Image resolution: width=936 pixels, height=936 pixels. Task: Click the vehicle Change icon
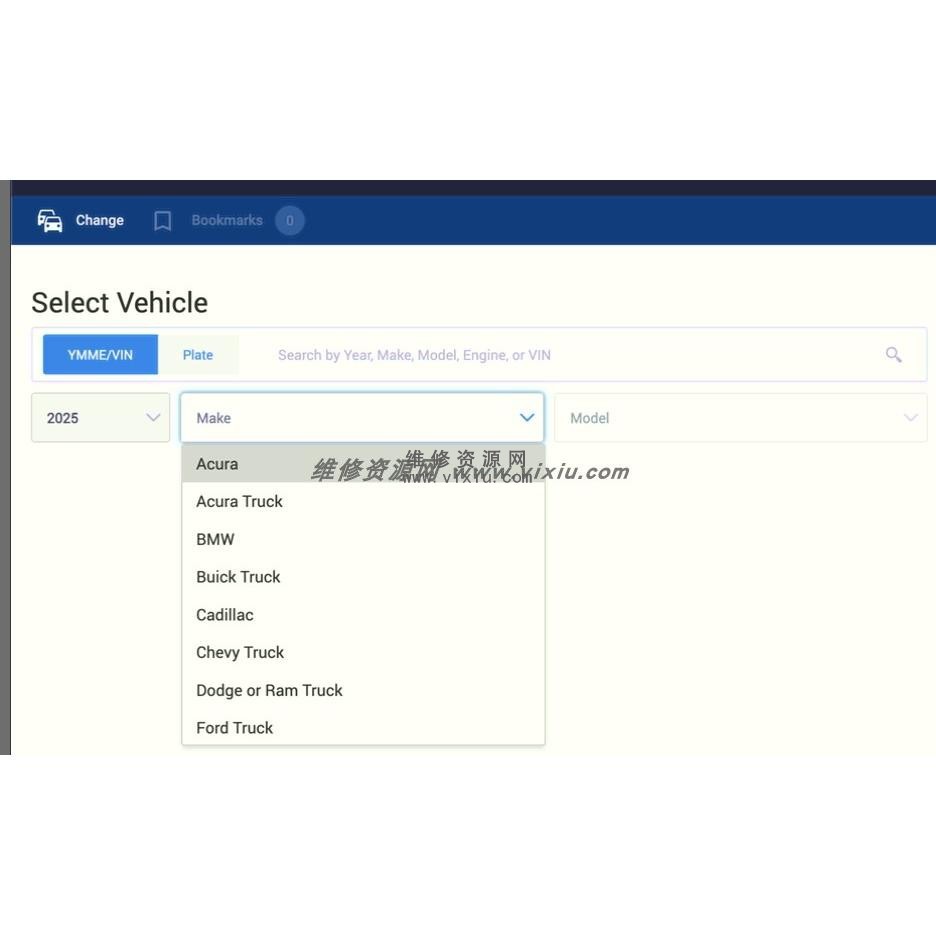click(x=50, y=220)
